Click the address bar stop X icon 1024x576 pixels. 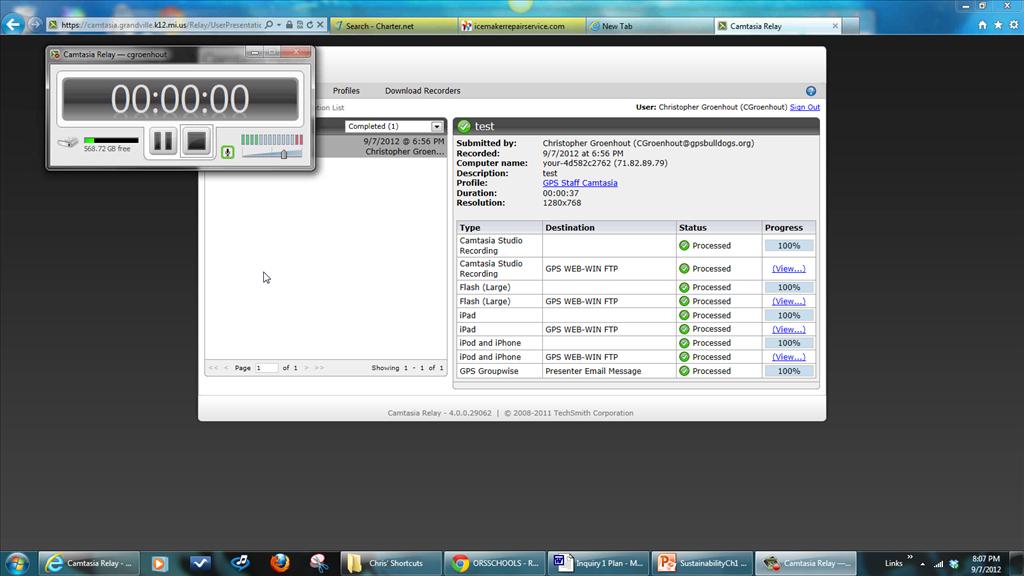[320, 25]
